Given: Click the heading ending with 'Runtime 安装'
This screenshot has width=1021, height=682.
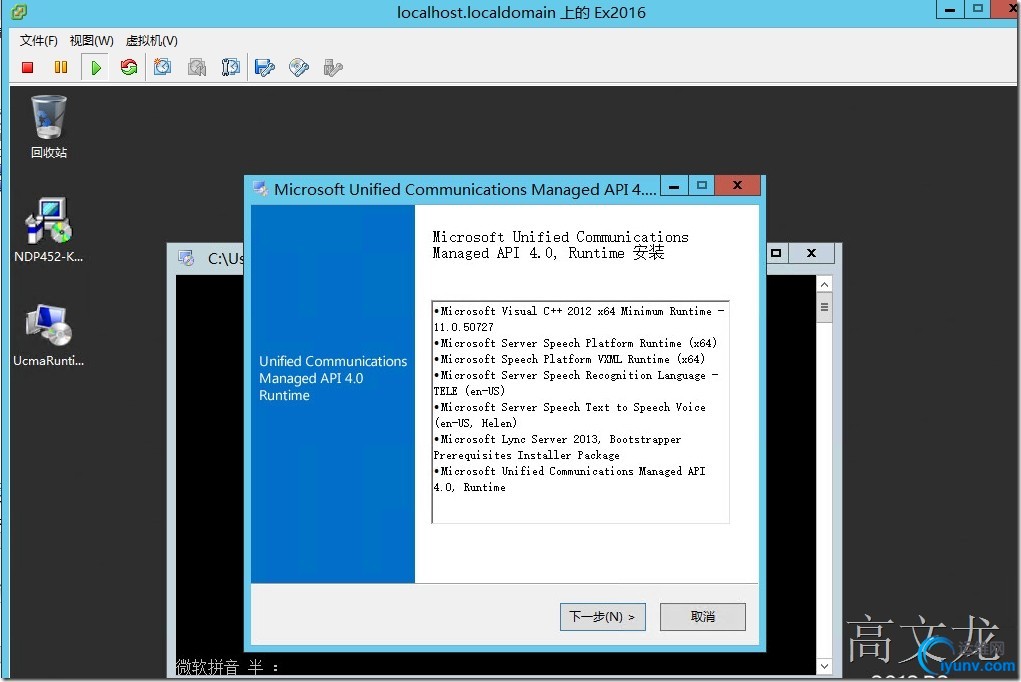Looking at the screenshot, I should [x=561, y=245].
